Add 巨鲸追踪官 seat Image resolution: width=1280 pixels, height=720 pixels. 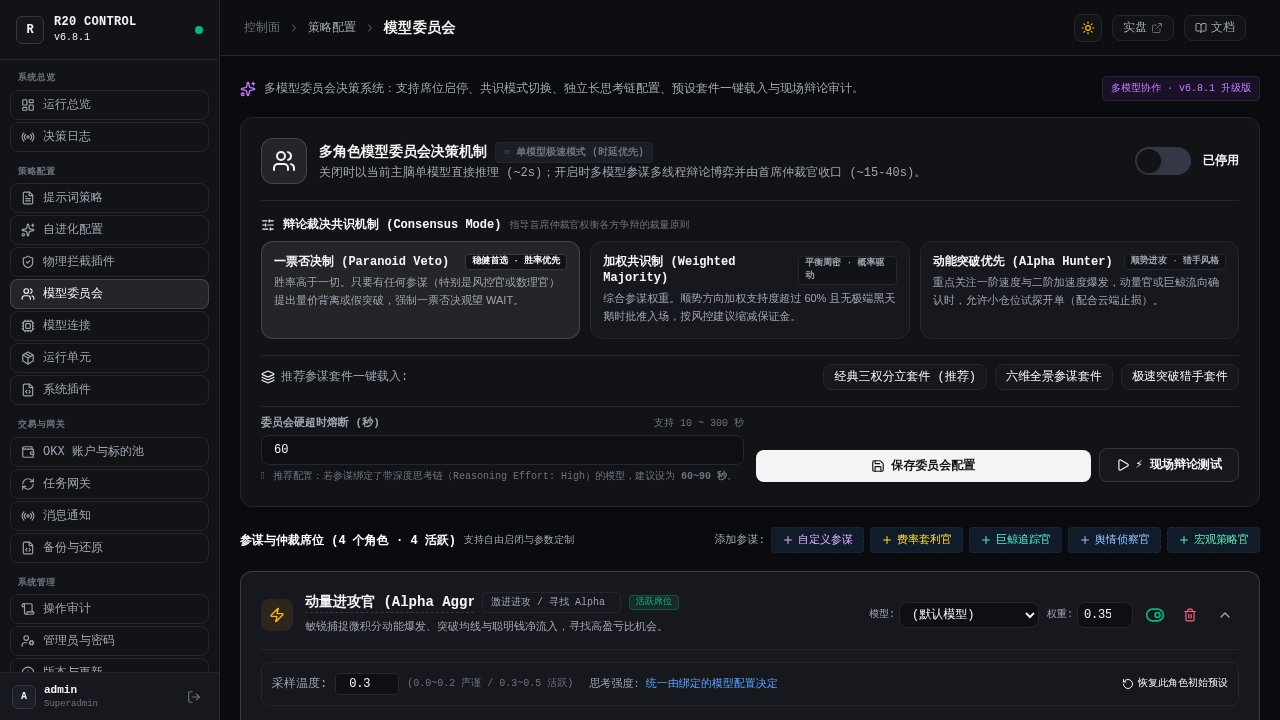(1015, 540)
